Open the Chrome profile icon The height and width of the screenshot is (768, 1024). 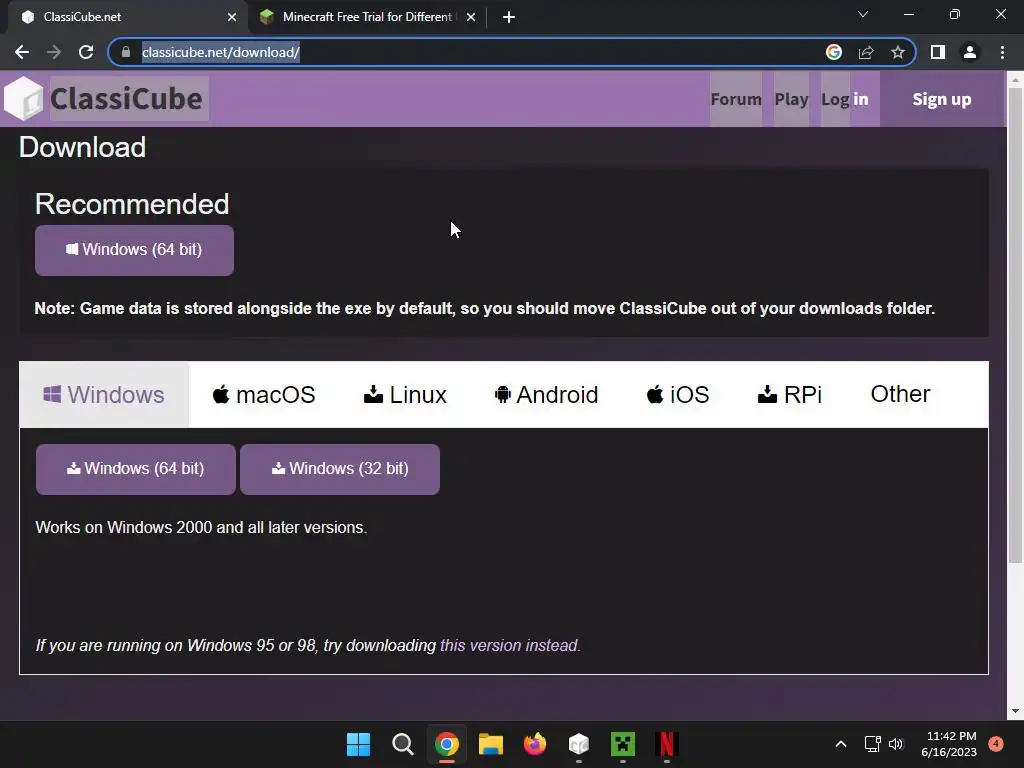tap(970, 52)
